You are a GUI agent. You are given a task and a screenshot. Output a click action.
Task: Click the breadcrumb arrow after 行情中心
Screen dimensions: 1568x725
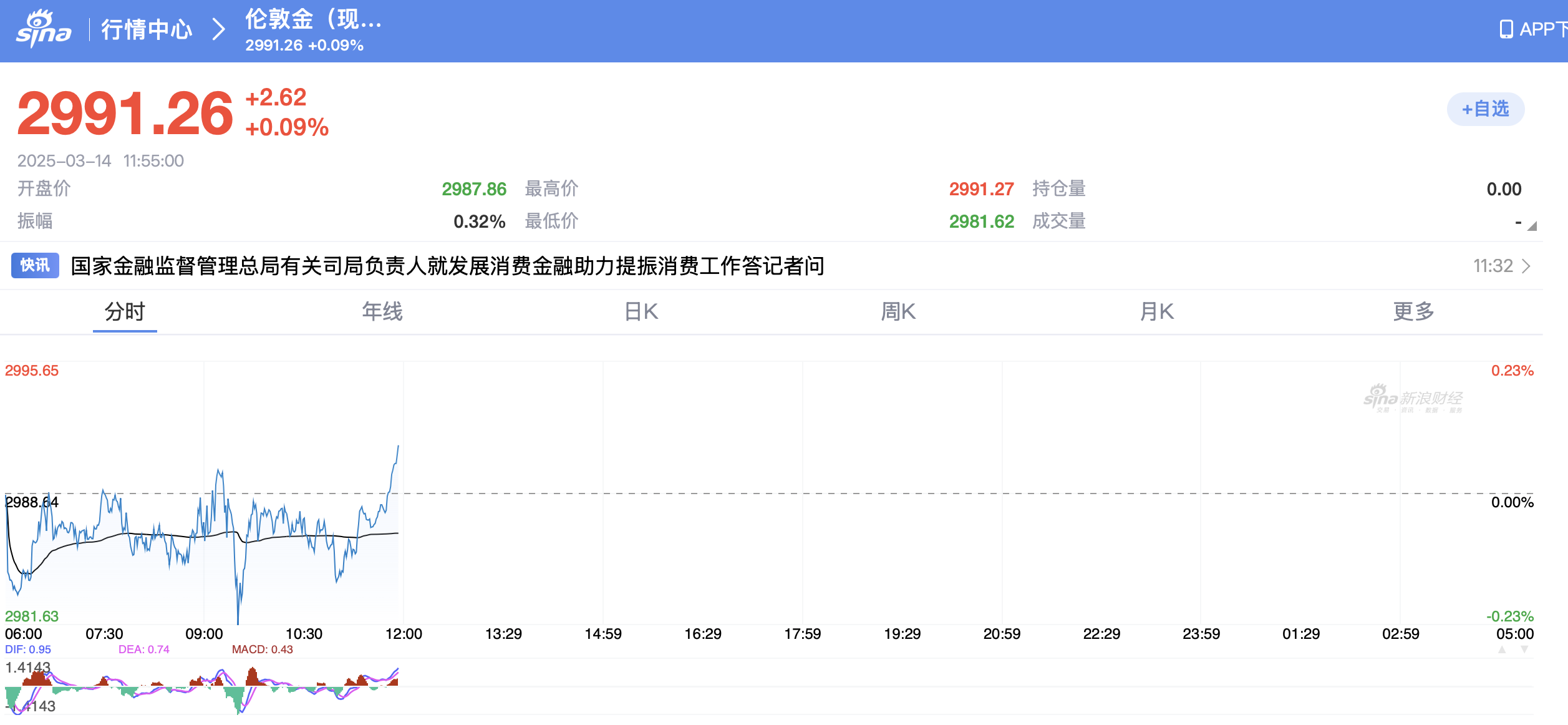pos(218,29)
